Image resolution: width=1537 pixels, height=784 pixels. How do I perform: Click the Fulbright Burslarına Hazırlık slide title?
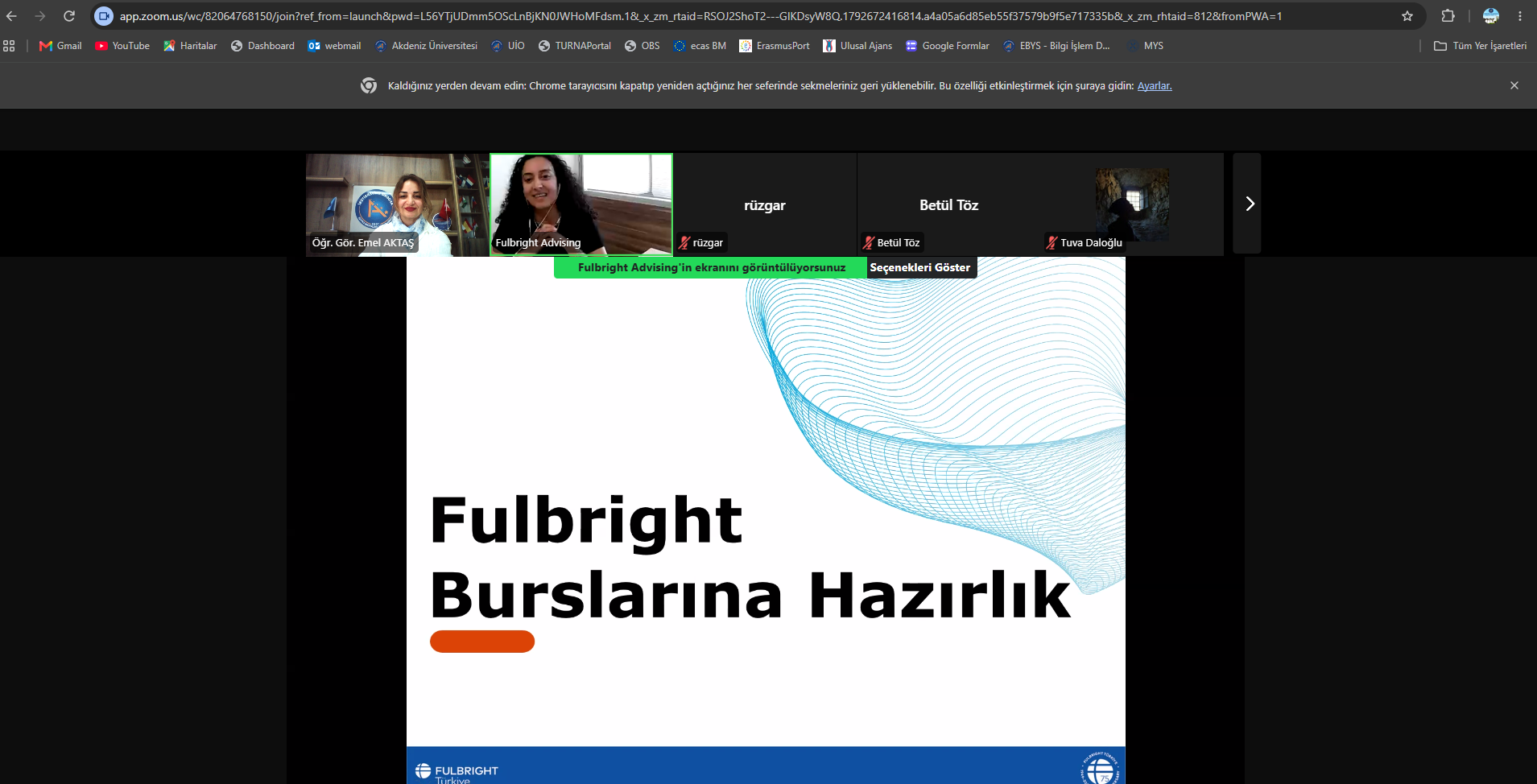[750, 557]
